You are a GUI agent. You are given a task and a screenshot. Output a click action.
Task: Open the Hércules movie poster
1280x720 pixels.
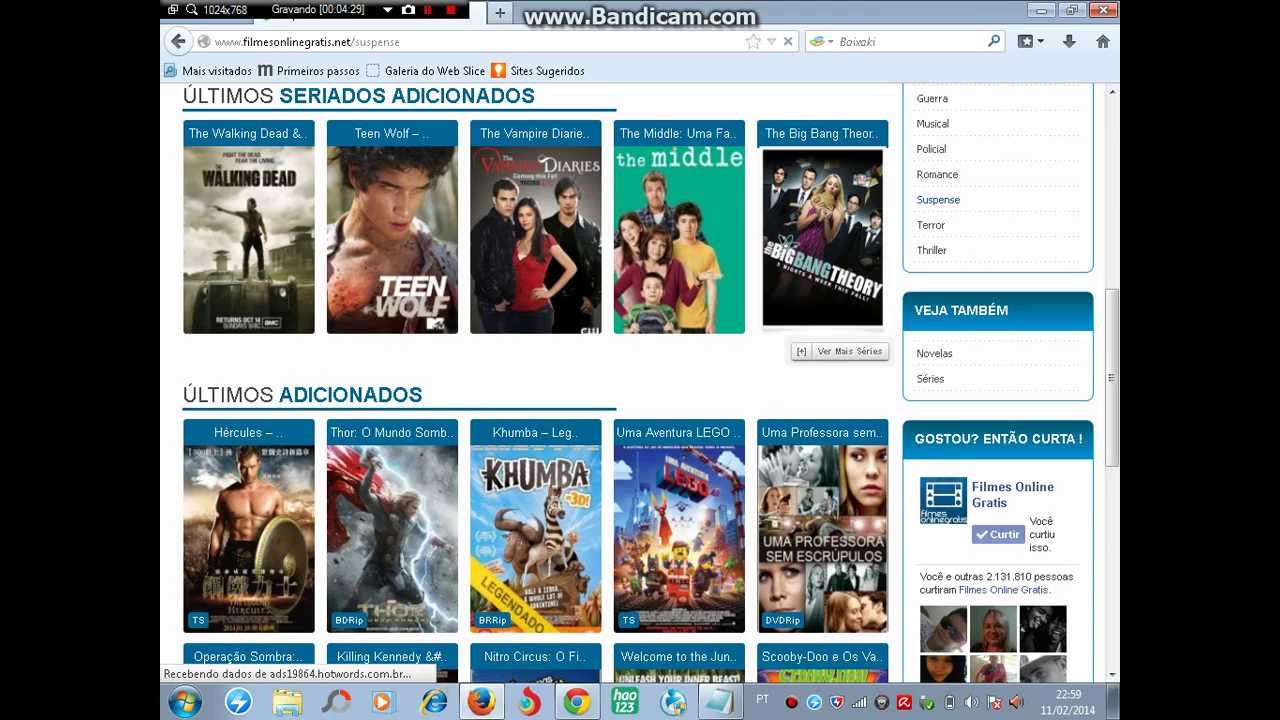click(249, 539)
